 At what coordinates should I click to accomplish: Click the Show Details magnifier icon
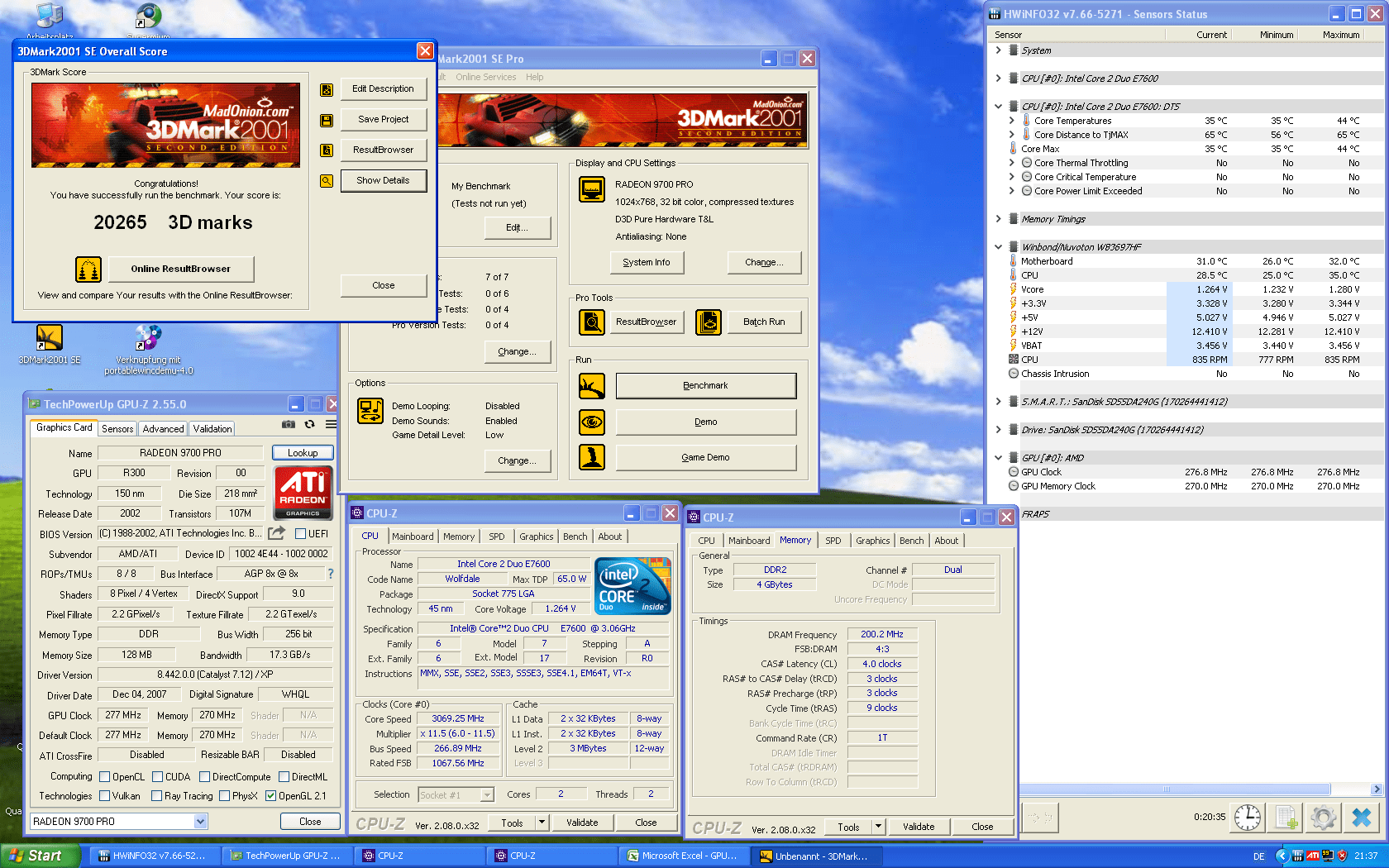pyautogui.click(x=327, y=181)
